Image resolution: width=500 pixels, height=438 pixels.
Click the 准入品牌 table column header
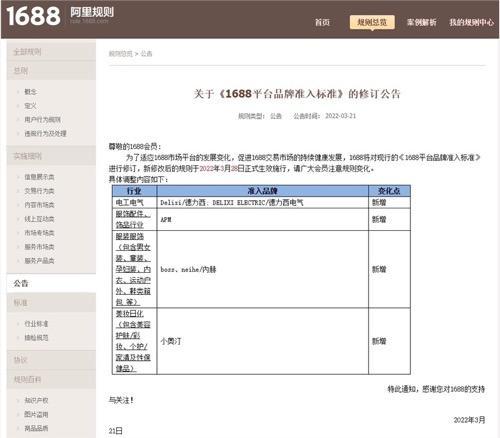pos(262,191)
